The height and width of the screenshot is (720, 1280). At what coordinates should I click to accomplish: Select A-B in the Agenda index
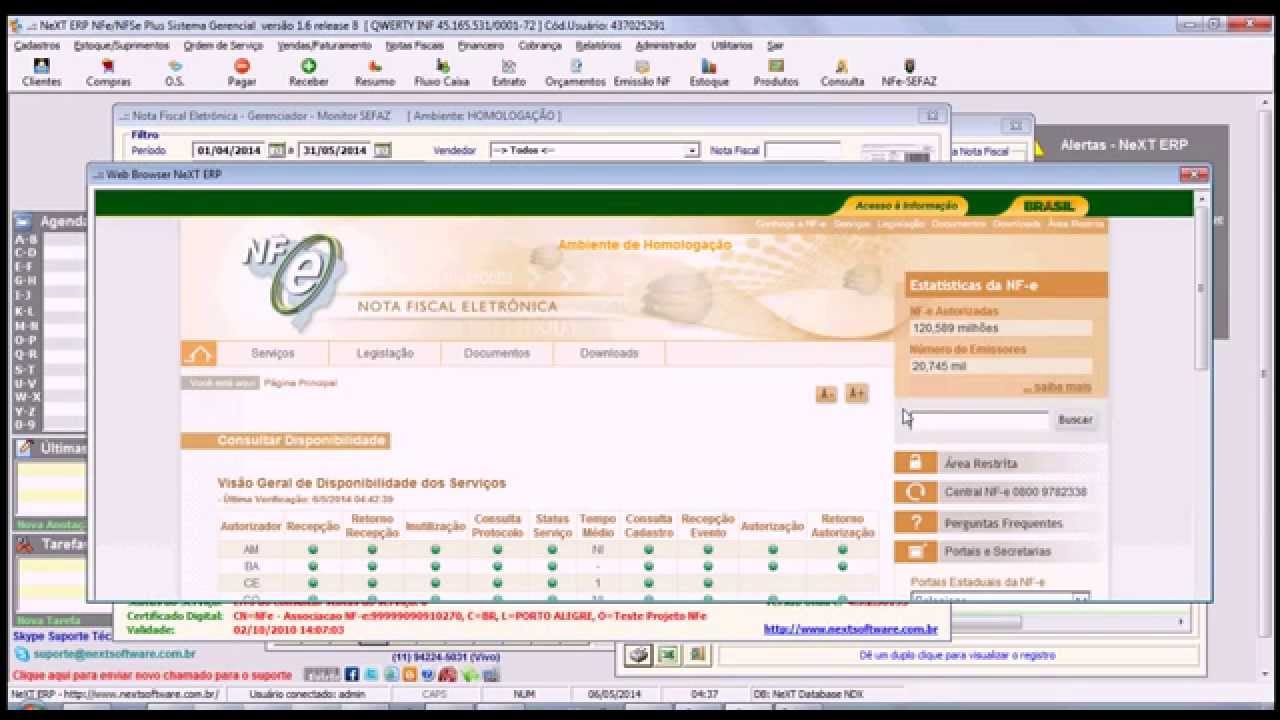(x=26, y=240)
